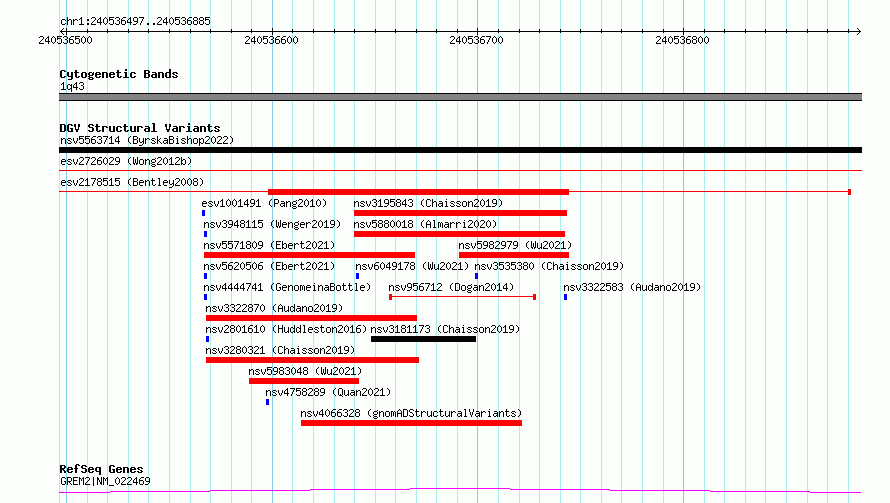Click red bar under nsv5880018 (Almarri2020)
This screenshot has height=503, width=890.
459,234
